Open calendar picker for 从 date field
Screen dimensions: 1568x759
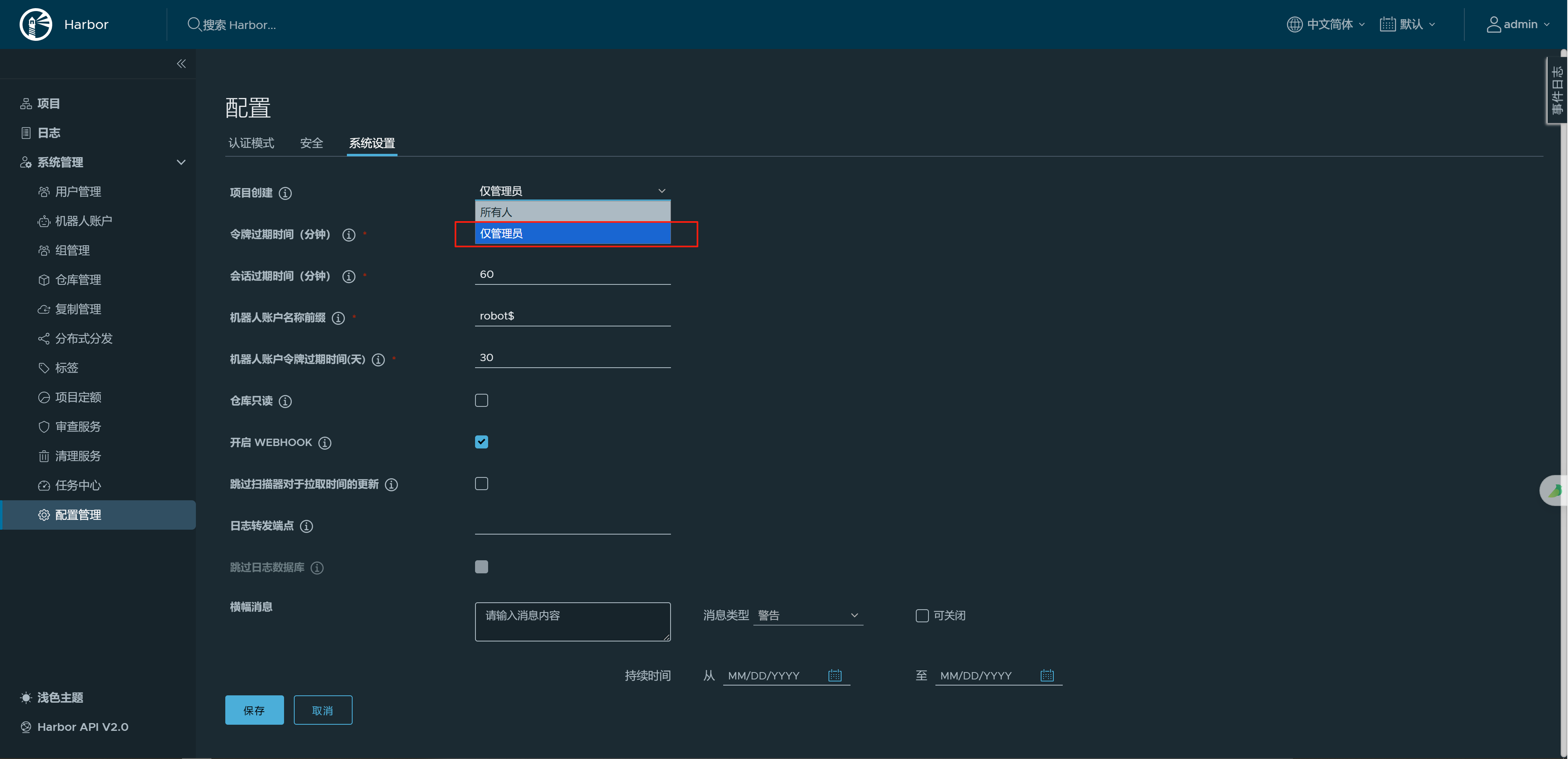click(835, 676)
